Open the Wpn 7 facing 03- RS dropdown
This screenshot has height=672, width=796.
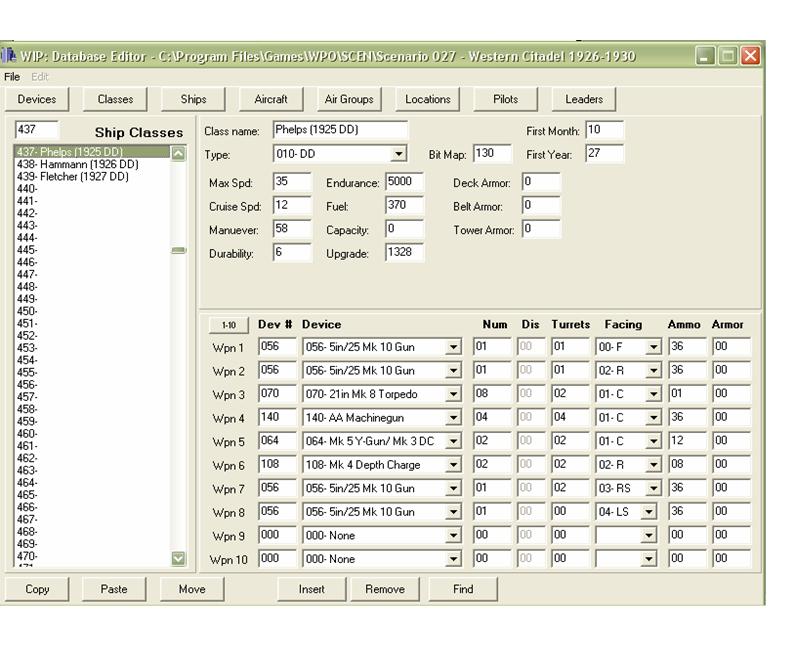coord(654,489)
